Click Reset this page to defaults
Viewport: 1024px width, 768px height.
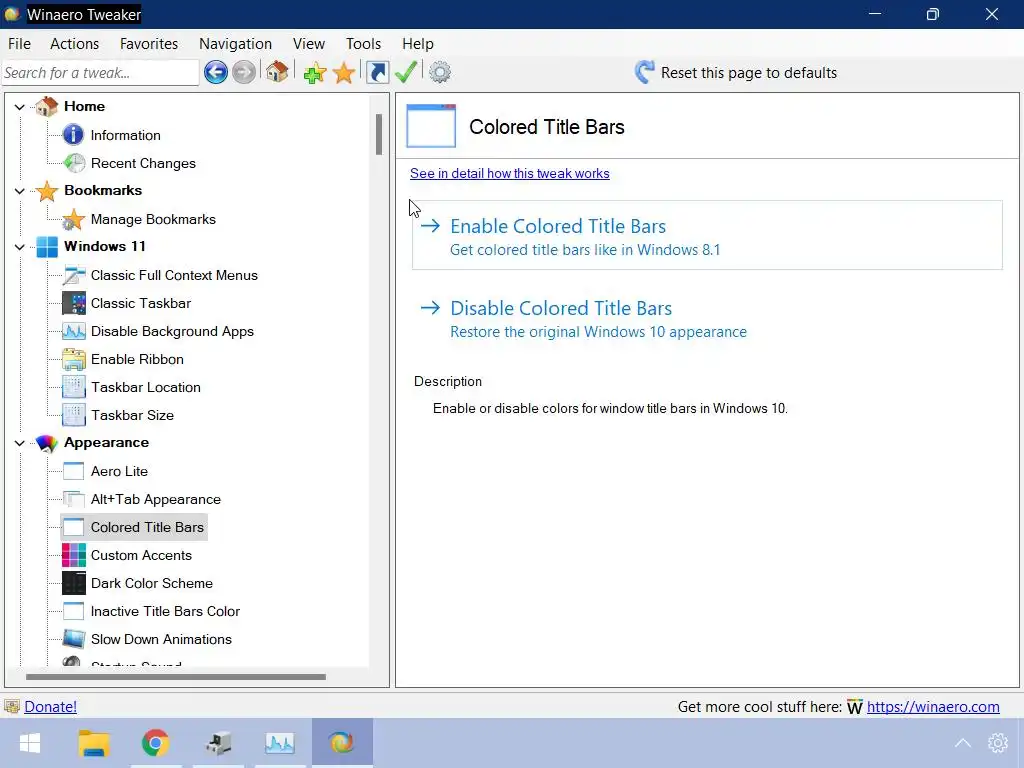click(x=736, y=72)
